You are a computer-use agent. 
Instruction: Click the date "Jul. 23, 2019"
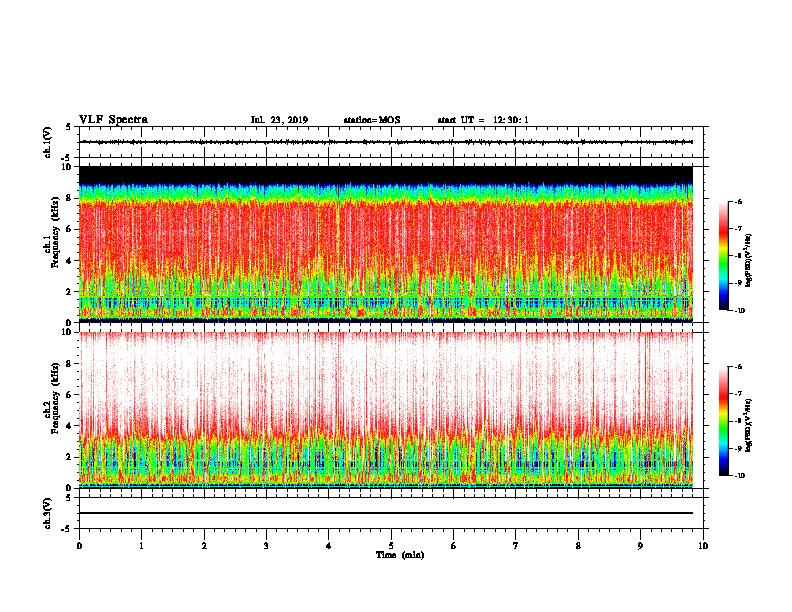tap(279, 120)
